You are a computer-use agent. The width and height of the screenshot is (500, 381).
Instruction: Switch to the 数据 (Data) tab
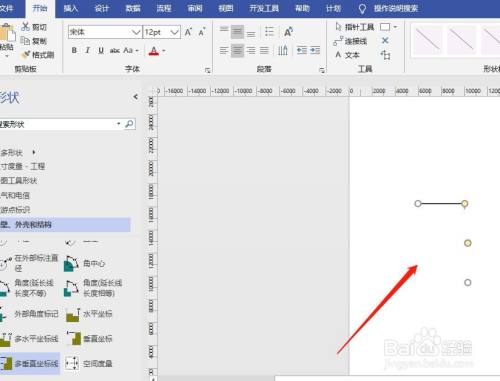click(133, 8)
